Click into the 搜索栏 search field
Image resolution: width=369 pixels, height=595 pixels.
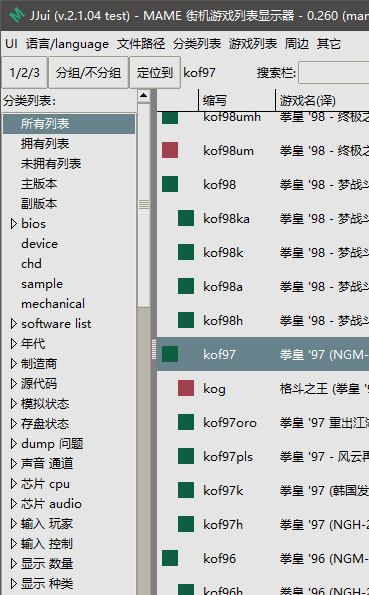[x=334, y=72]
